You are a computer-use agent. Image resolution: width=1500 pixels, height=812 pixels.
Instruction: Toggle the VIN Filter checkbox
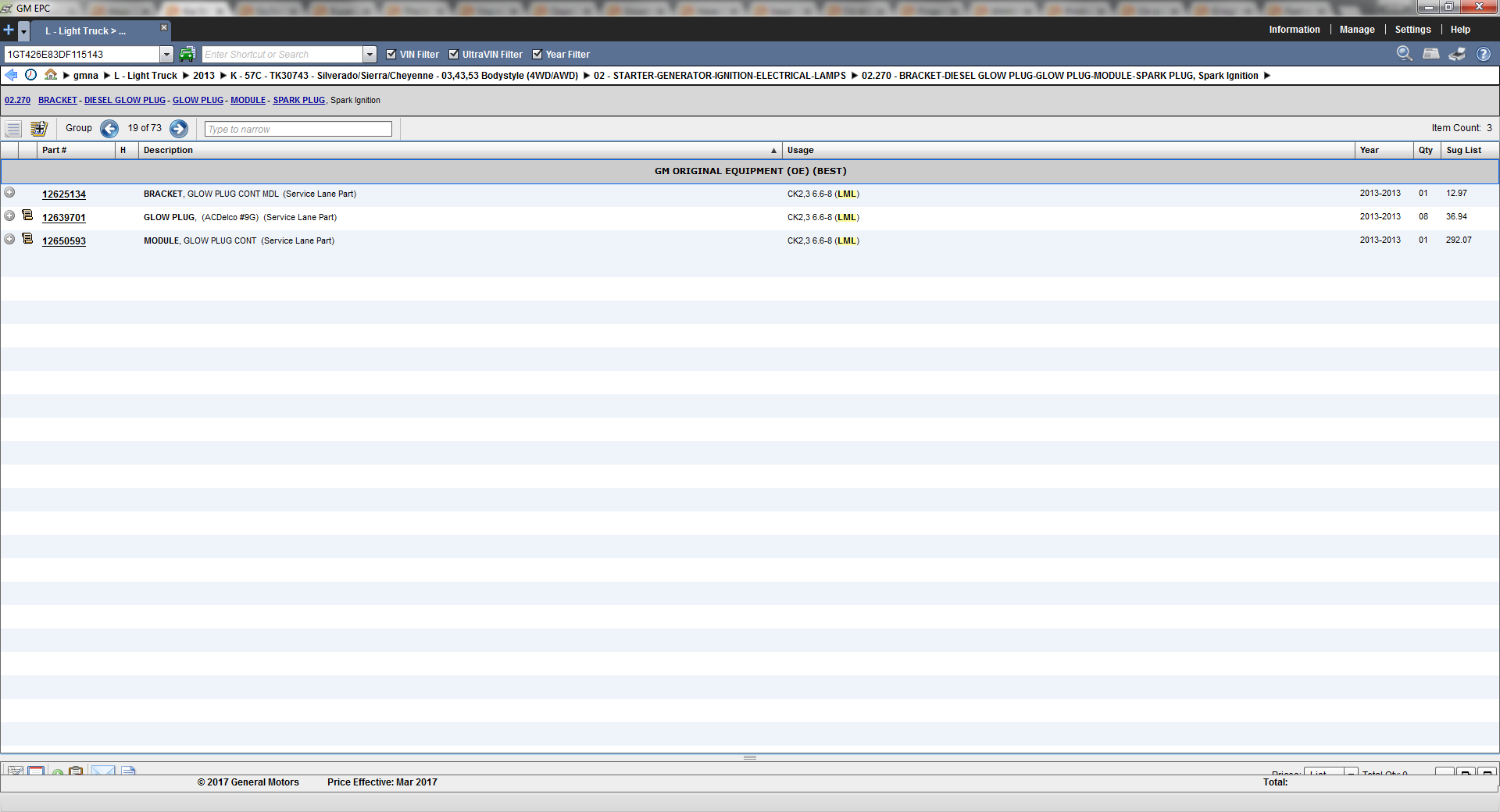tap(391, 54)
